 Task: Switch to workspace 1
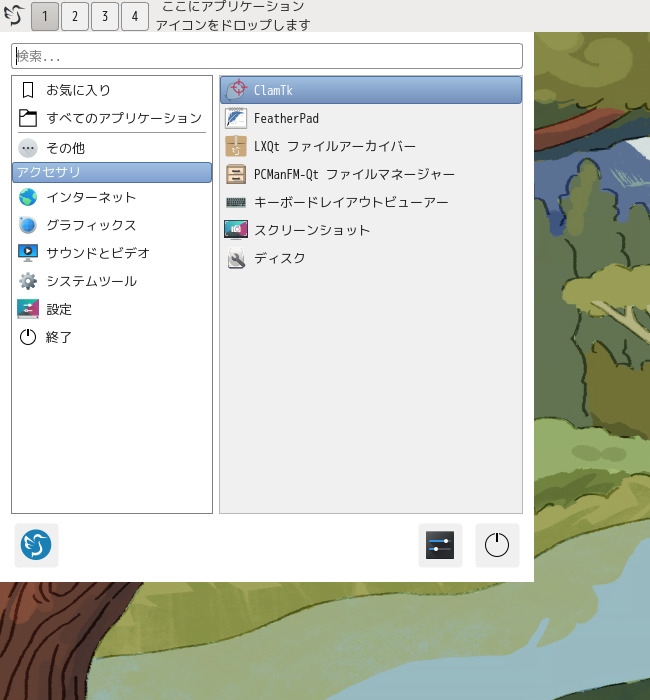click(45, 17)
